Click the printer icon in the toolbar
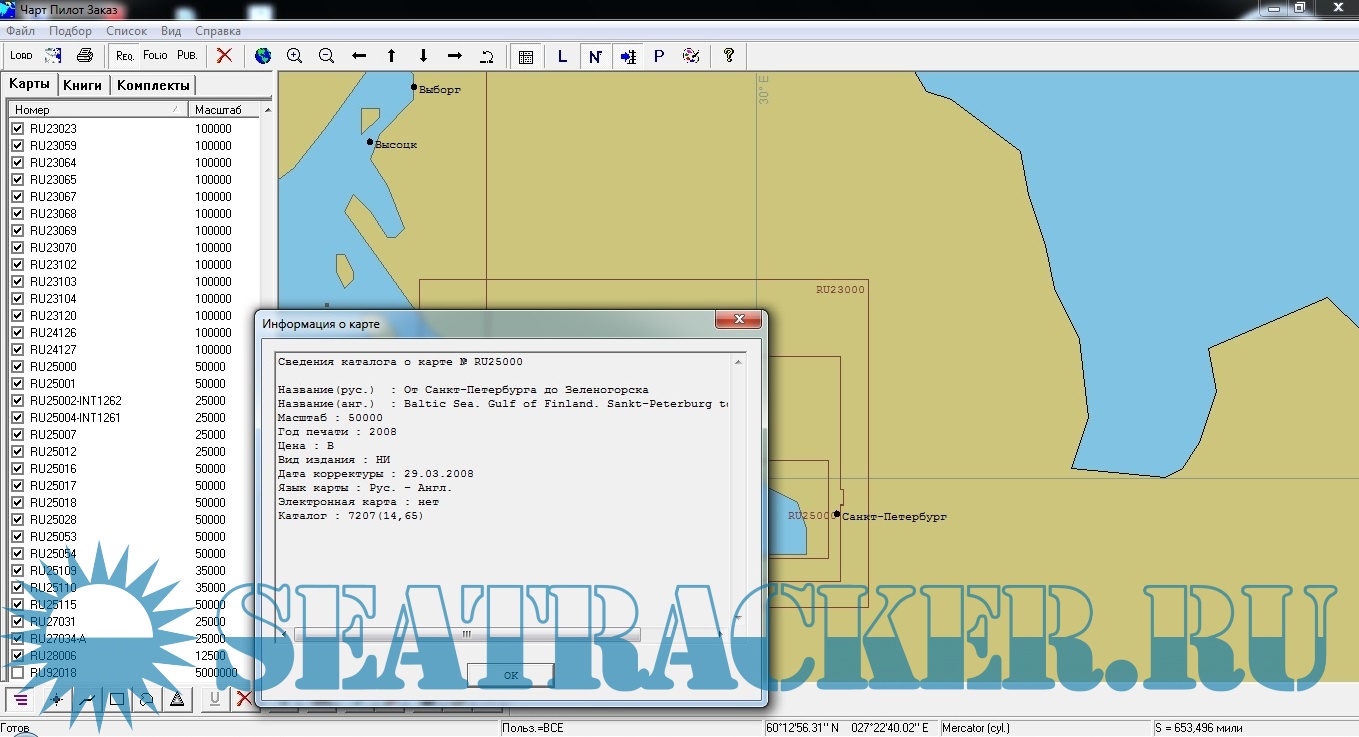Viewport: 1359px width, 737px height. [x=85, y=56]
